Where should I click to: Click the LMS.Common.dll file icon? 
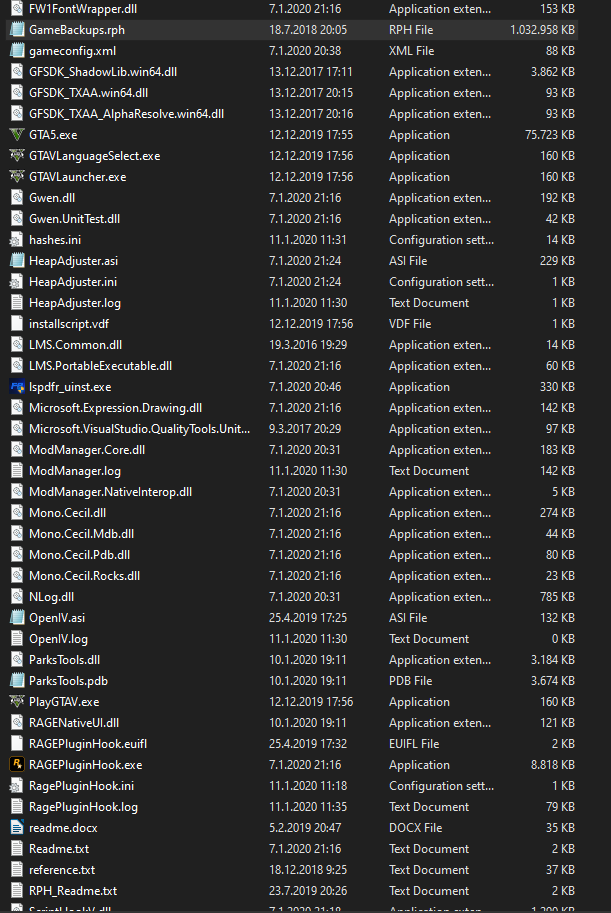pyautogui.click(x=17, y=345)
